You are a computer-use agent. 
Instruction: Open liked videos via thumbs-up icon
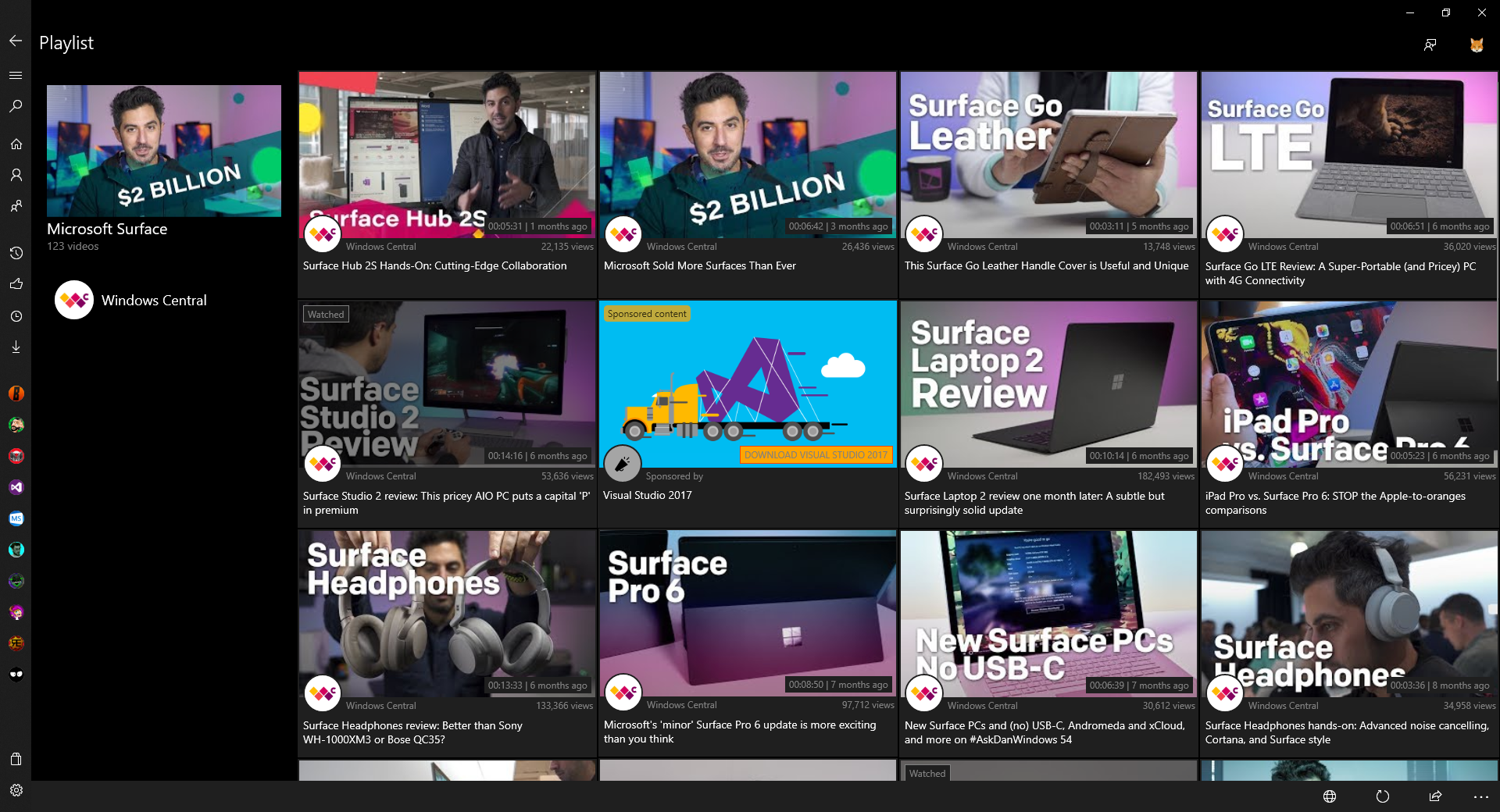pos(16,284)
